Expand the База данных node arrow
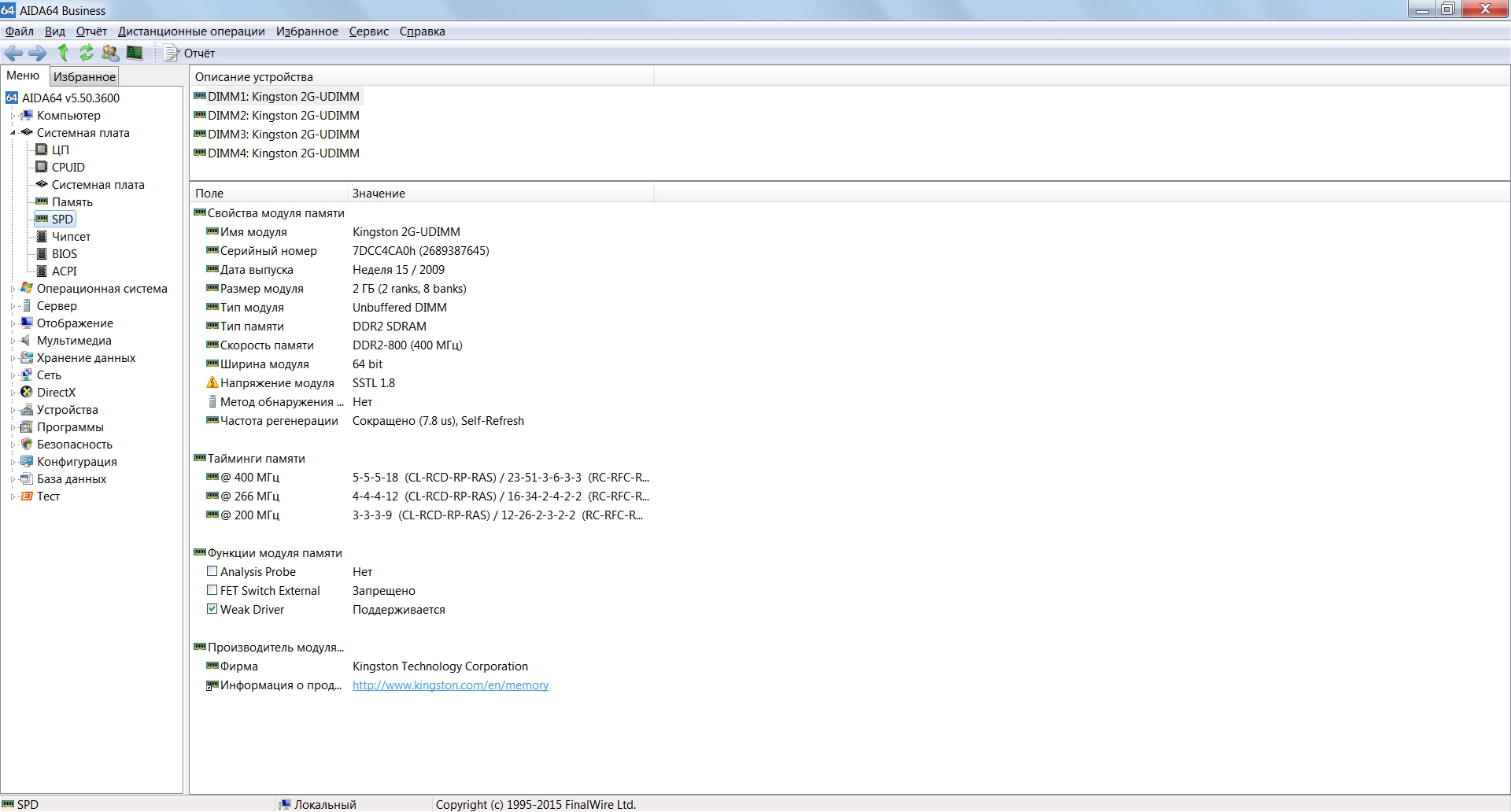The height and width of the screenshot is (812, 1511). coord(13,479)
